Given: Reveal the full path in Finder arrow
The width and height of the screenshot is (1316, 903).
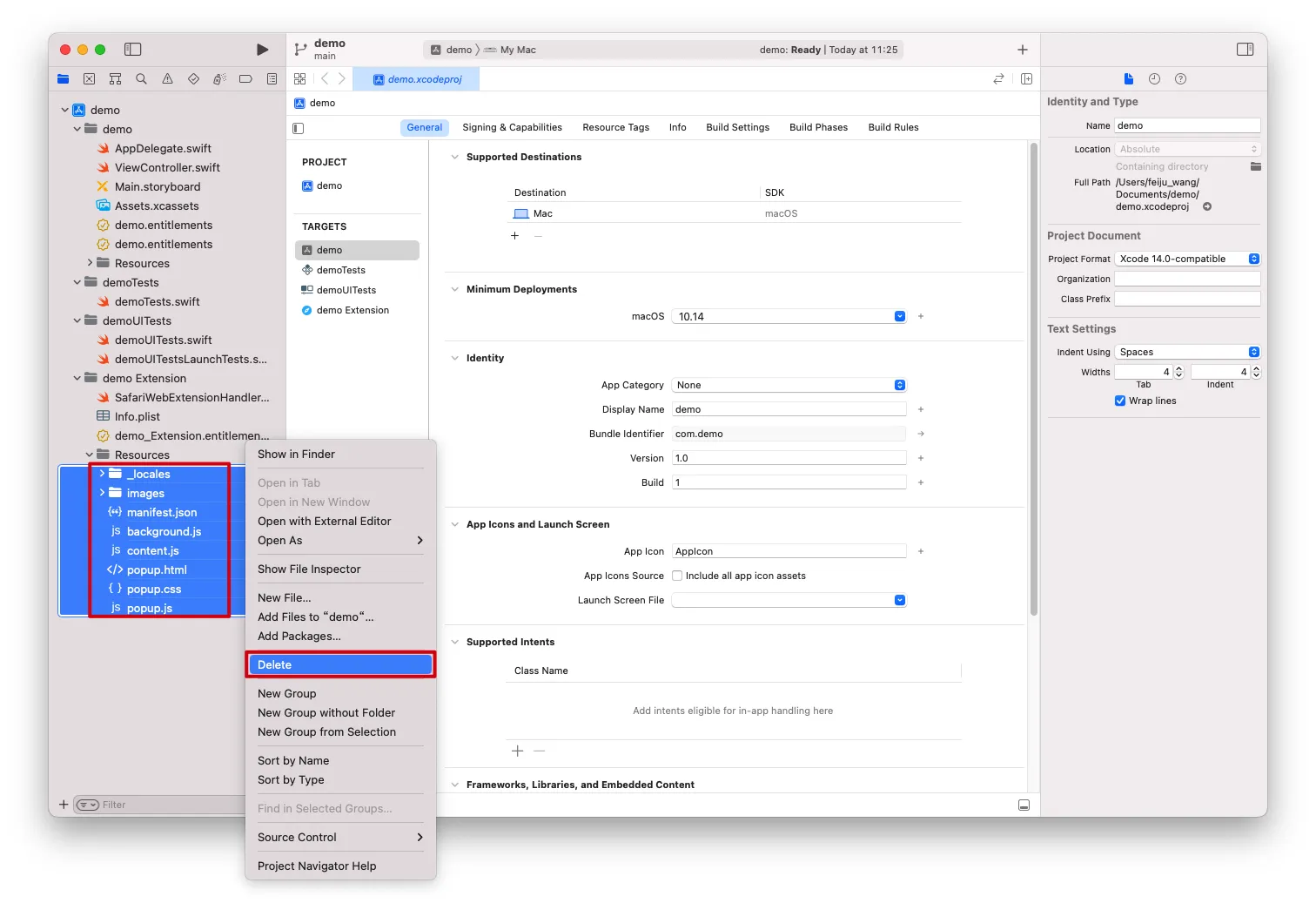Looking at the screenshot, I should click(1207, 207).
